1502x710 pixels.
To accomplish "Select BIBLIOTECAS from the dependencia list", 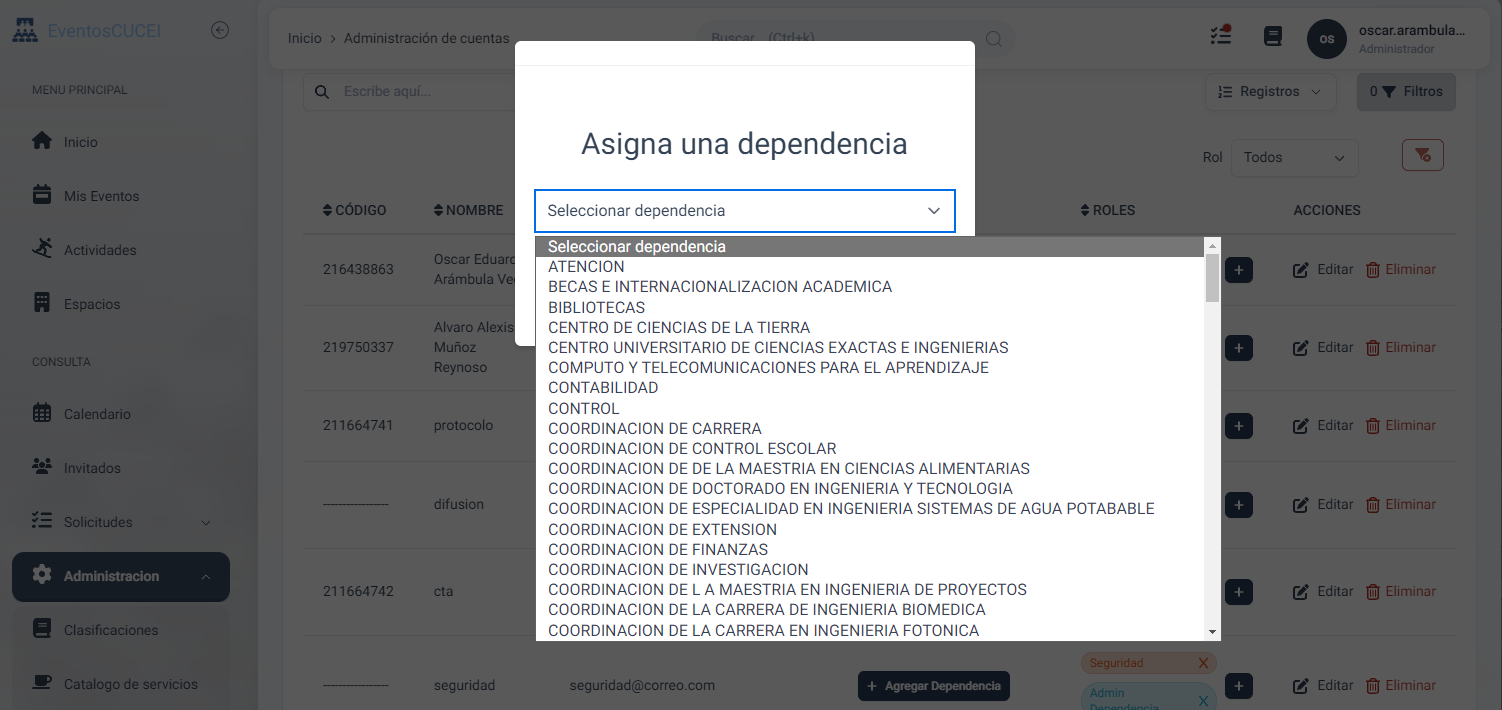I will pyautogui.click(x=596, y=307).
